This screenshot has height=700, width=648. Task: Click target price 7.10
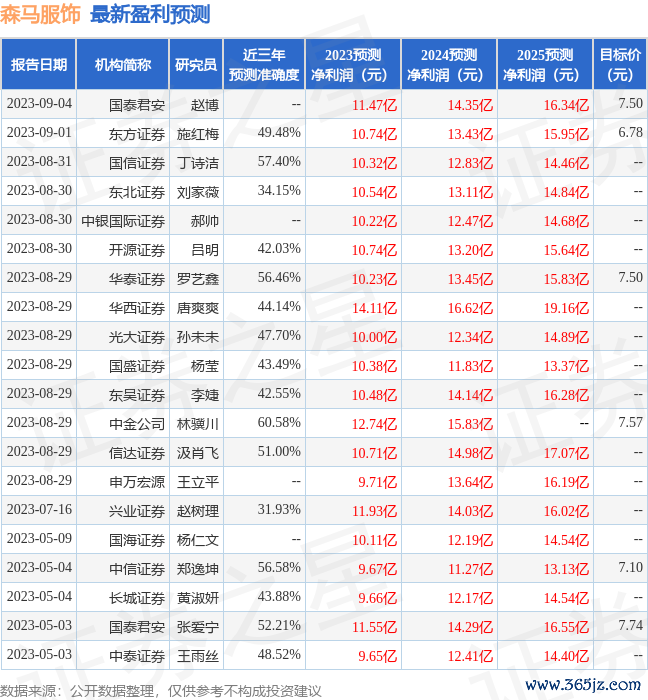(x=631, y=567)
